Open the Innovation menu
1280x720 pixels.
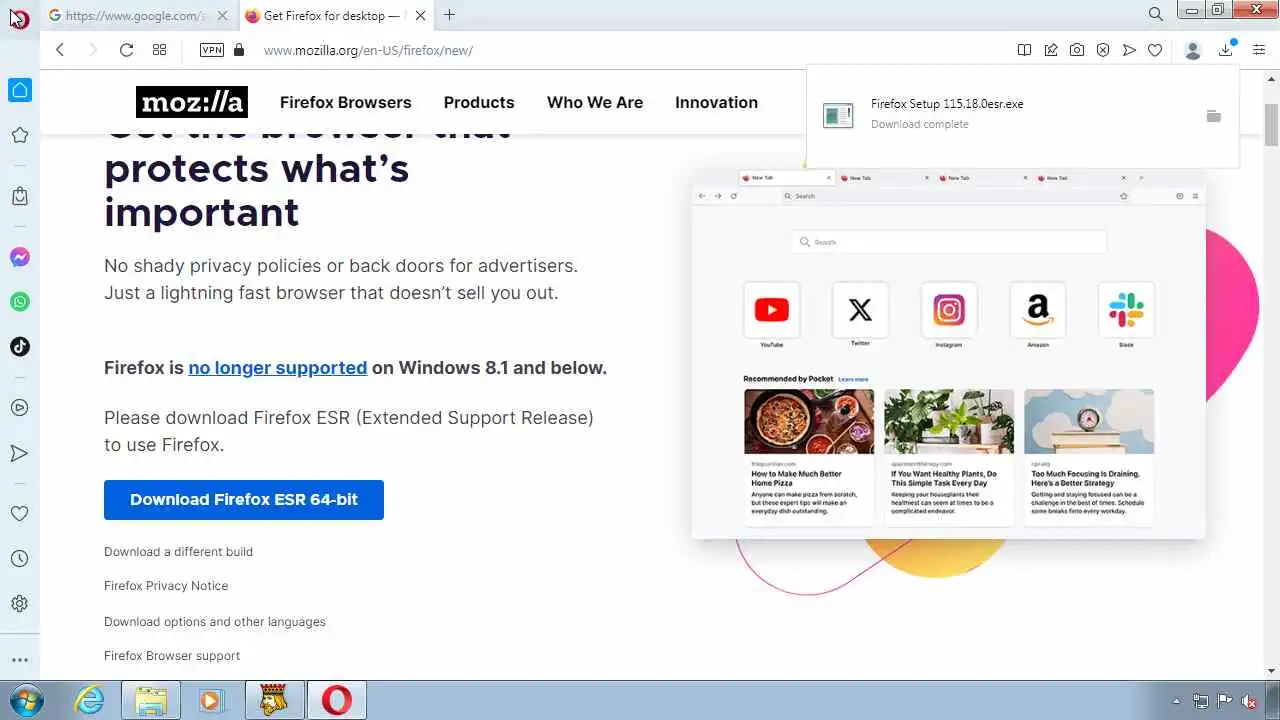pos(716,102)
